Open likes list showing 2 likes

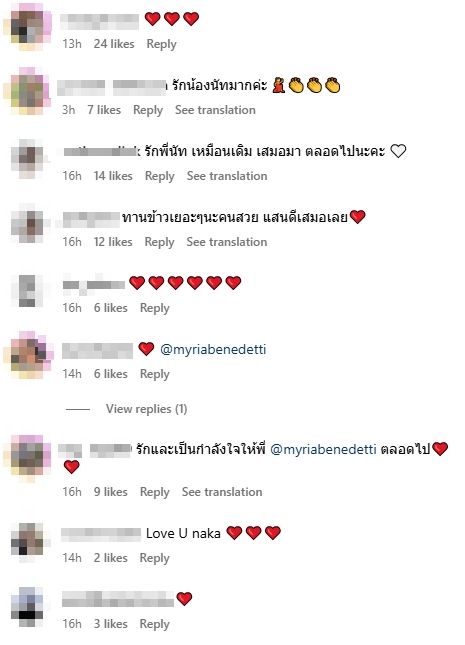point(110,558)
